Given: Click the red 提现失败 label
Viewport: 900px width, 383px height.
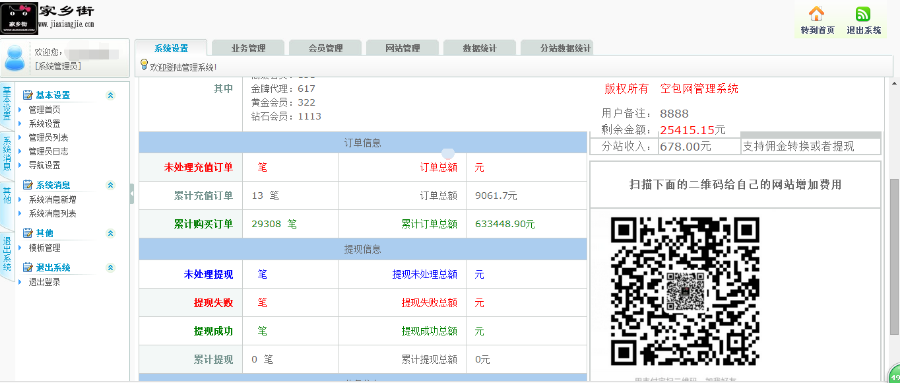Looking at the screenshot, I should (x=214, y=303).
